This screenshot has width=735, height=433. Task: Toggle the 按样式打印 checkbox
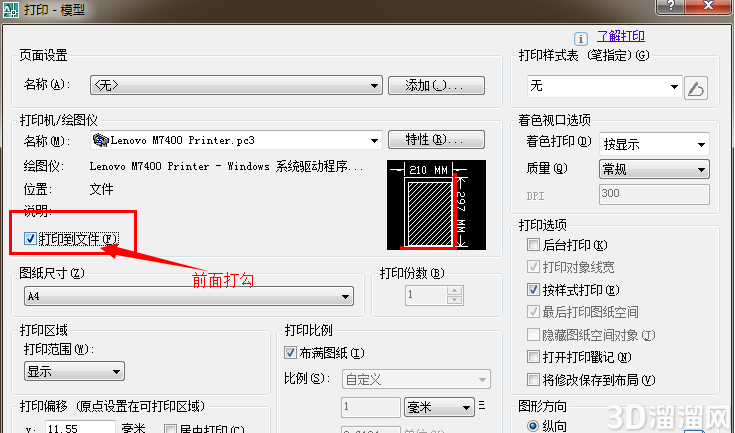pyautogui.click(x=533, y=290)
